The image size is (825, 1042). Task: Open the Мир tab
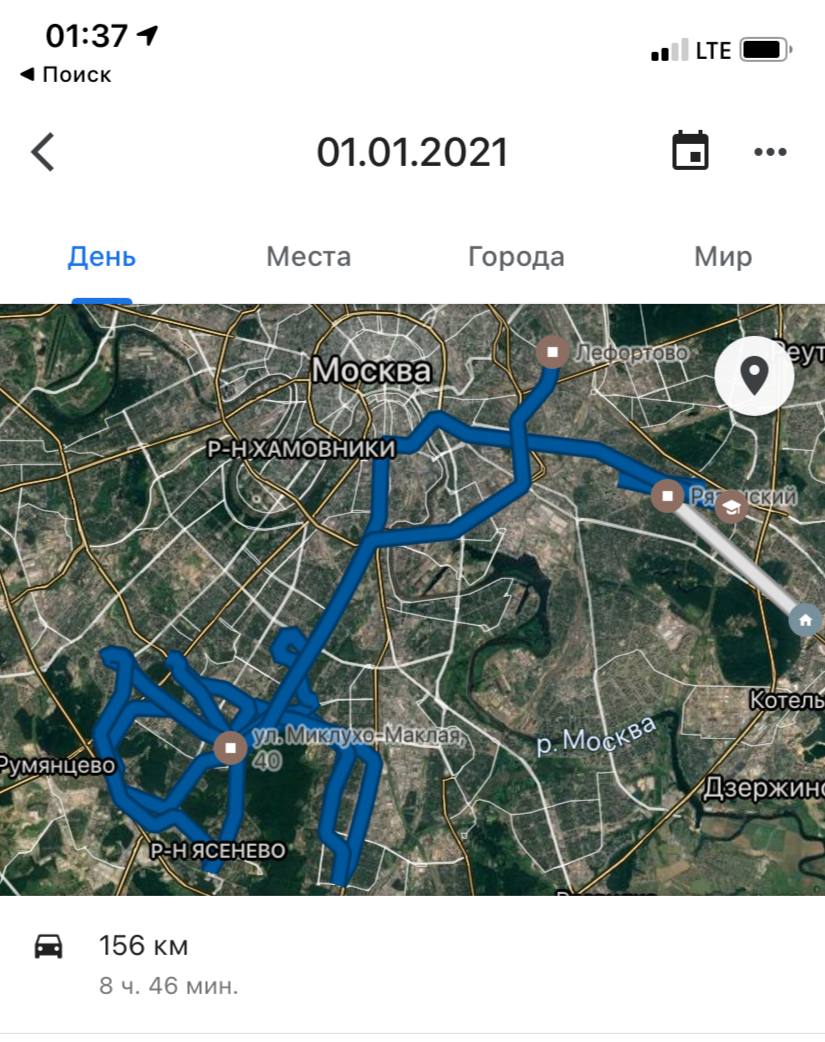723,257
